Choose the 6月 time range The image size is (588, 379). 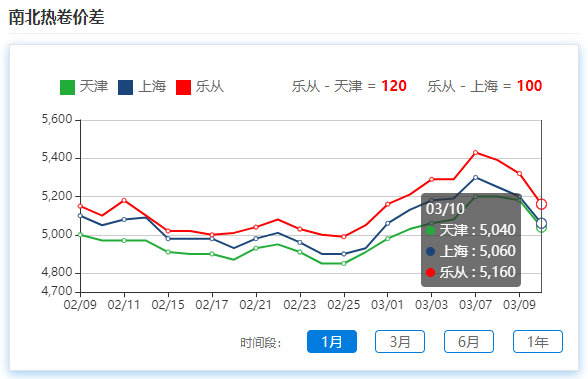(469, 341)
